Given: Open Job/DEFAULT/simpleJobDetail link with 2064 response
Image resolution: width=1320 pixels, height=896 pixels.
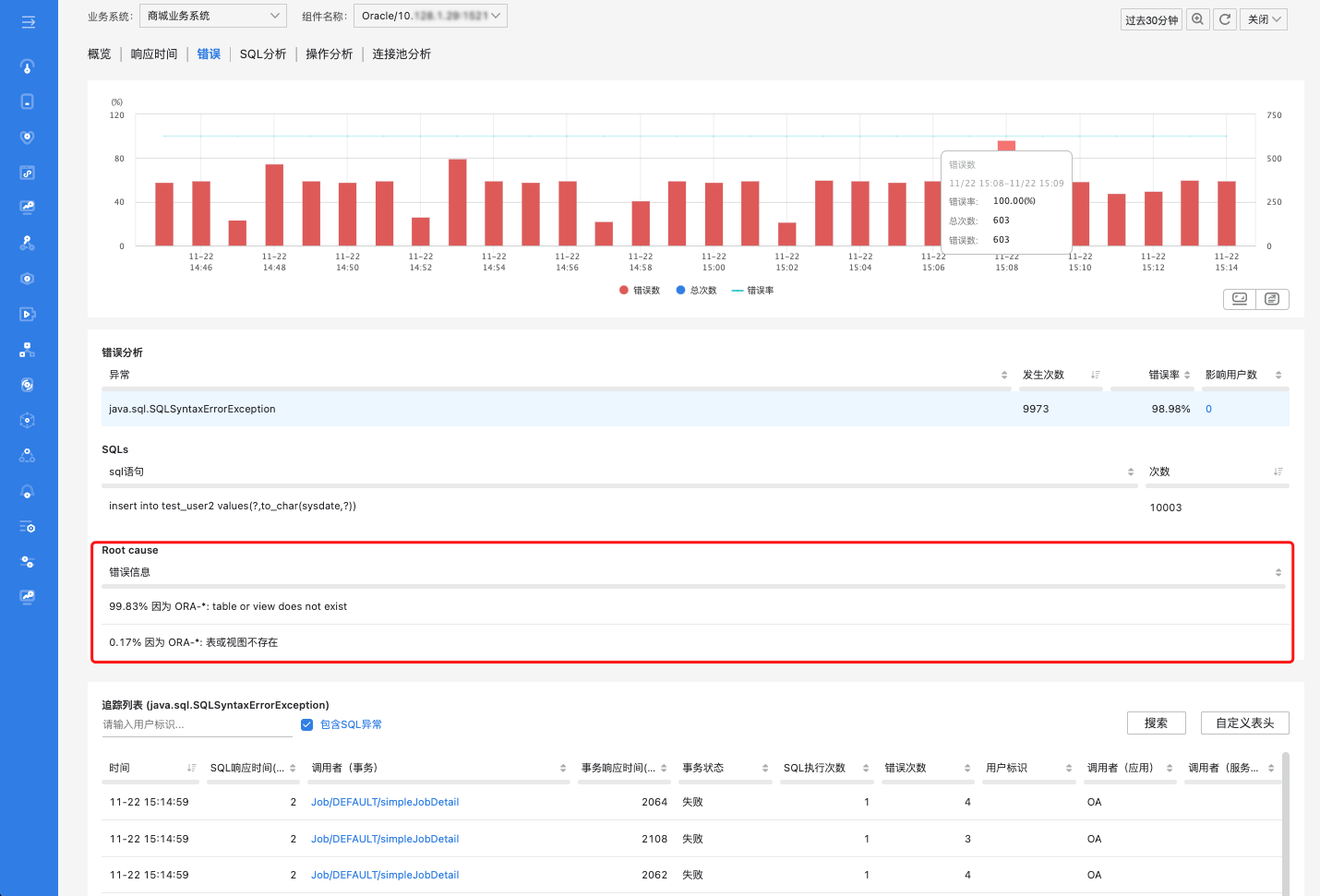Looking at the screenshot, I should pos(385,802).
